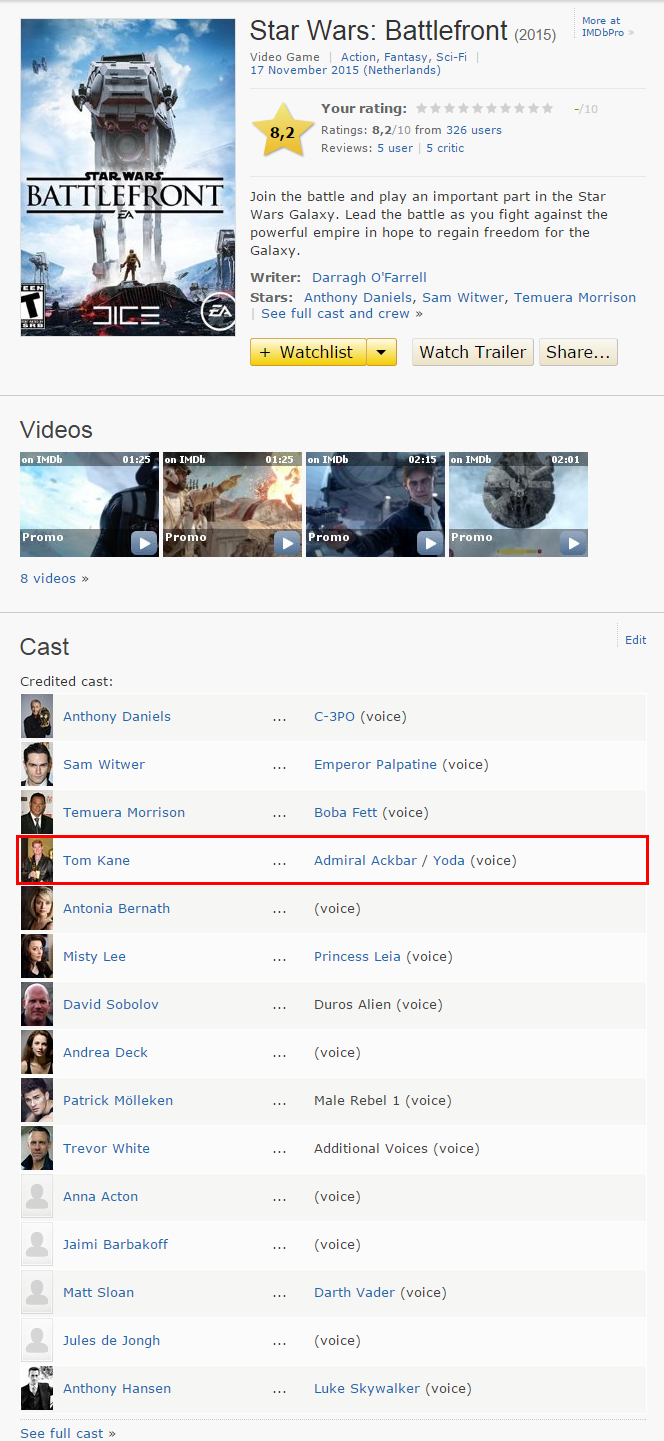Click the Star Wars Battlefront poster image
This screenshot has height=1441, width=664.
click(x=127, y=177)
